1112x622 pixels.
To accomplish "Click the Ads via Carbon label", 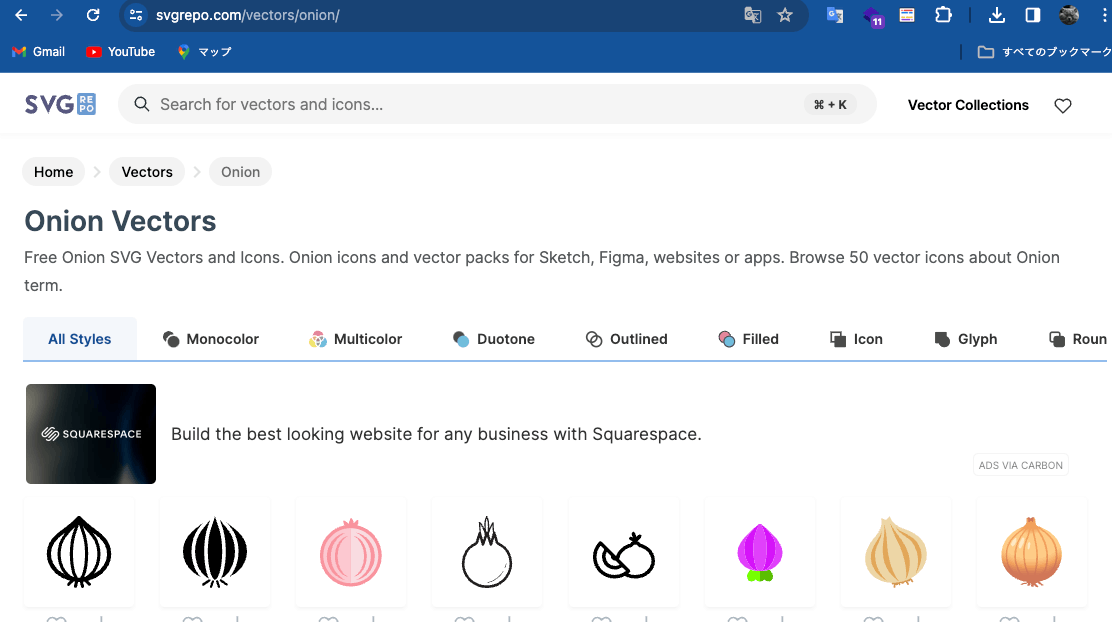I will [x=1021, y=465].
